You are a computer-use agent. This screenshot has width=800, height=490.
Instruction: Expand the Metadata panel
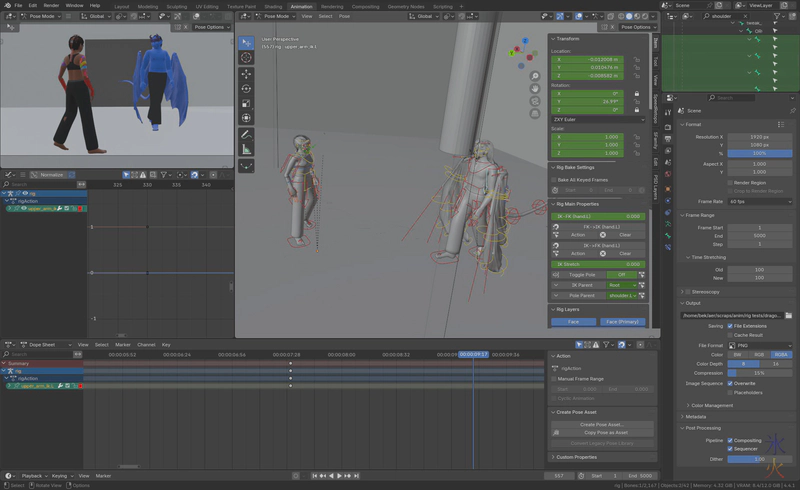coord(695,417)
